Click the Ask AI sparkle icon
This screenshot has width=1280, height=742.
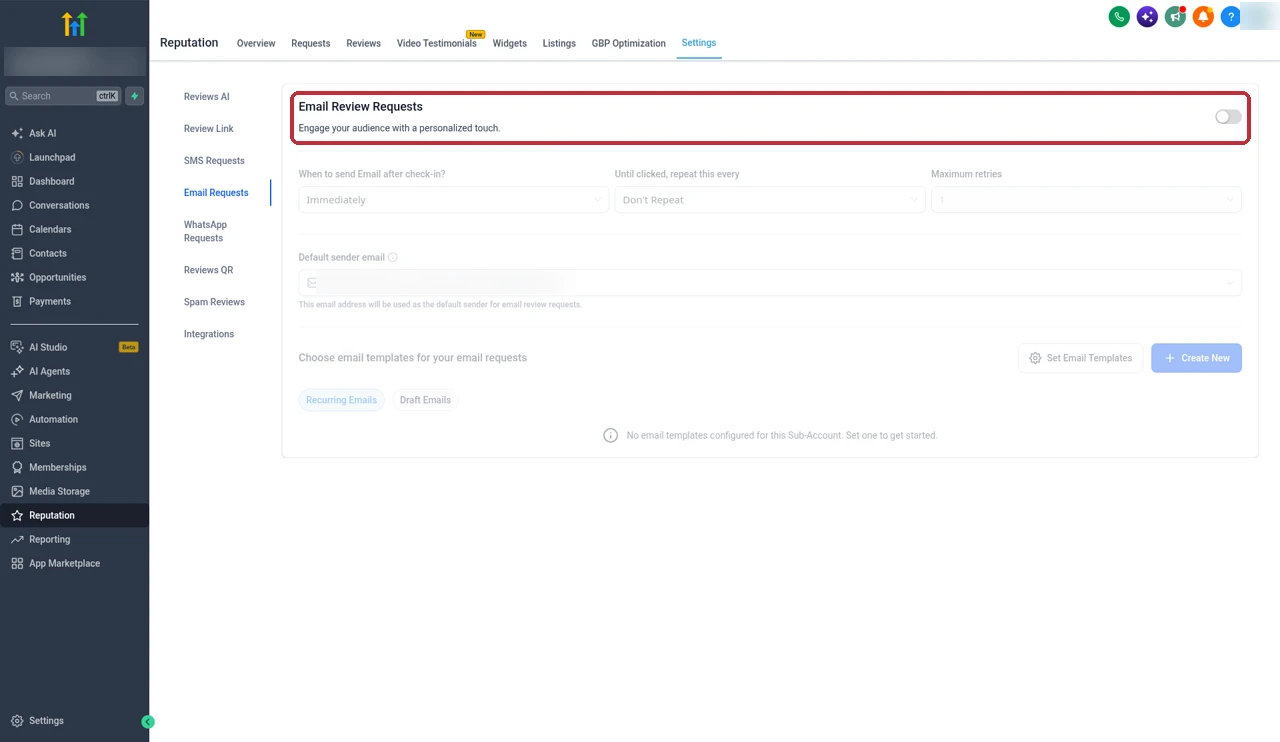(x=17, y=133)
